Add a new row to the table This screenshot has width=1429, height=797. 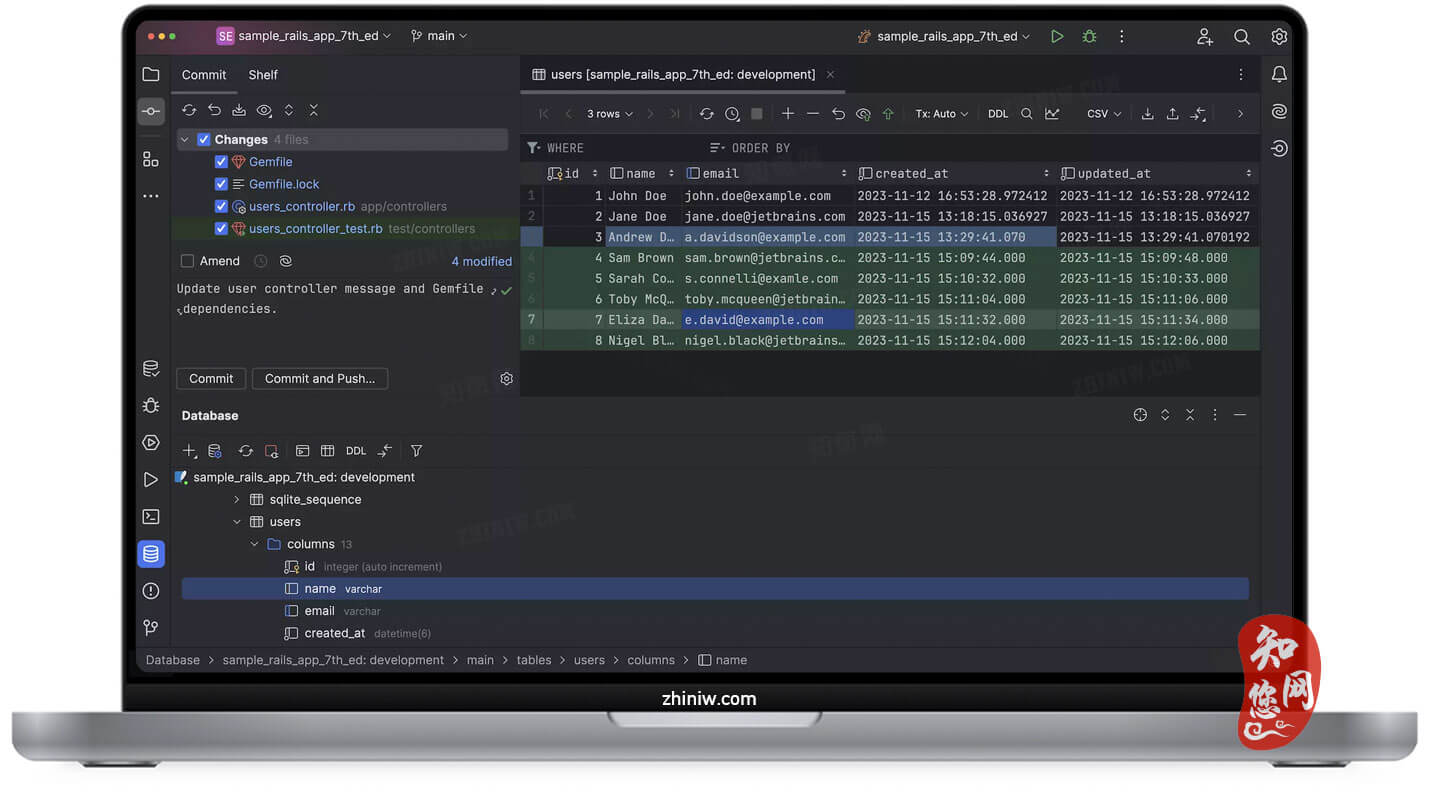(x=788, y=114)
